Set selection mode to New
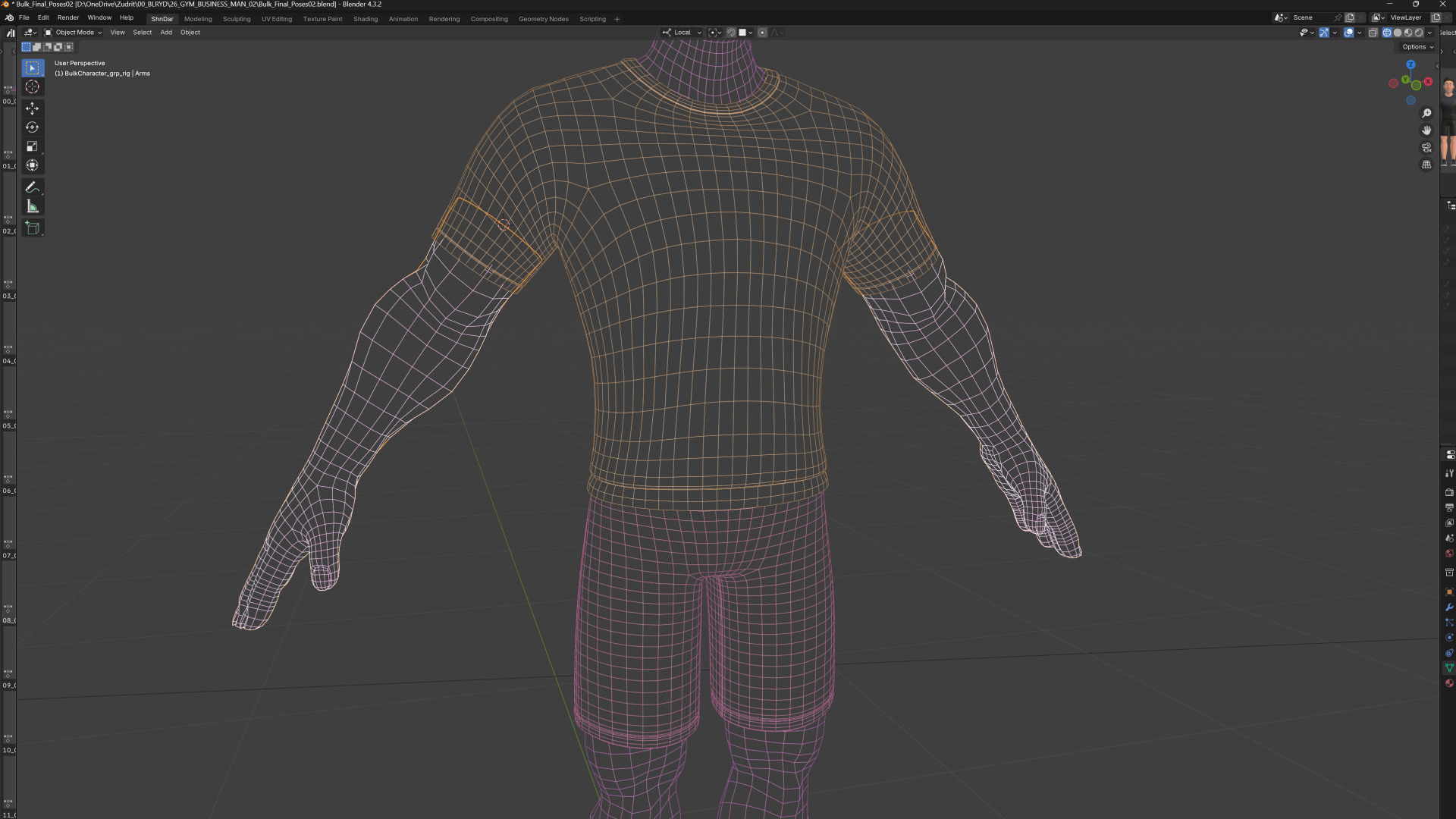This screenshot has height=819, width=1456. coord(26,47)
